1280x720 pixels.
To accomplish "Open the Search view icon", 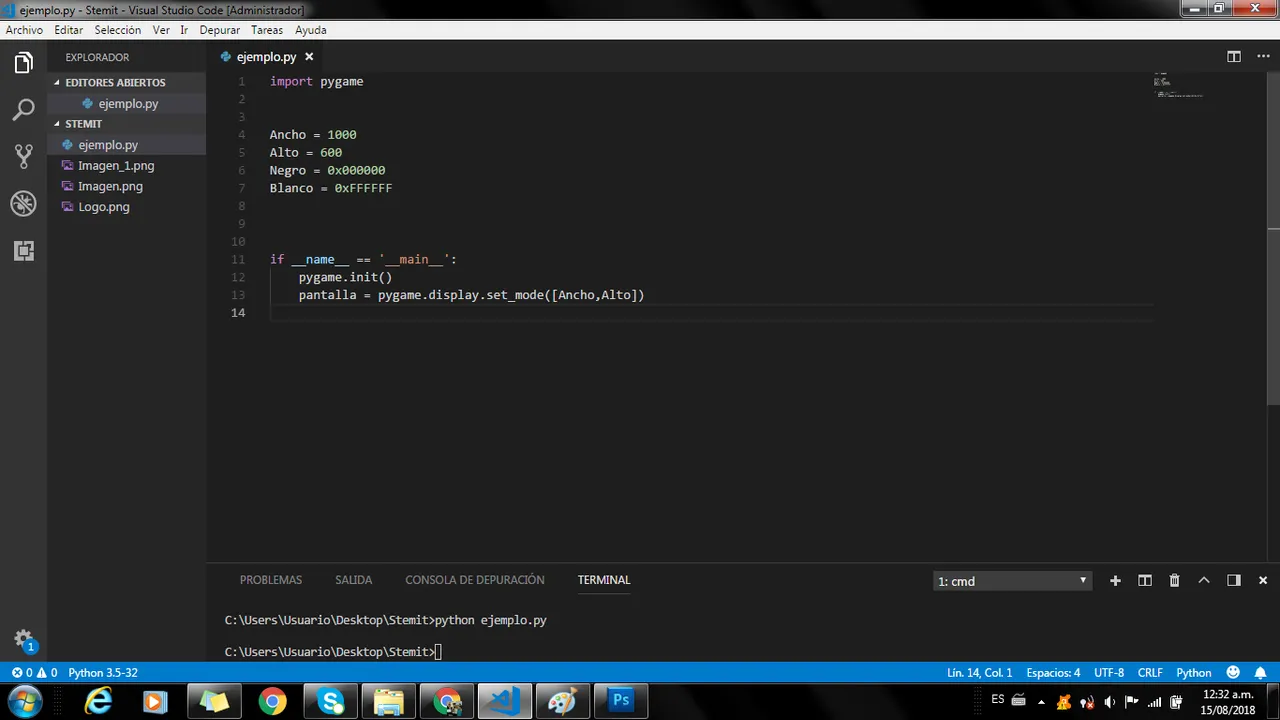I will click(23, 110).
